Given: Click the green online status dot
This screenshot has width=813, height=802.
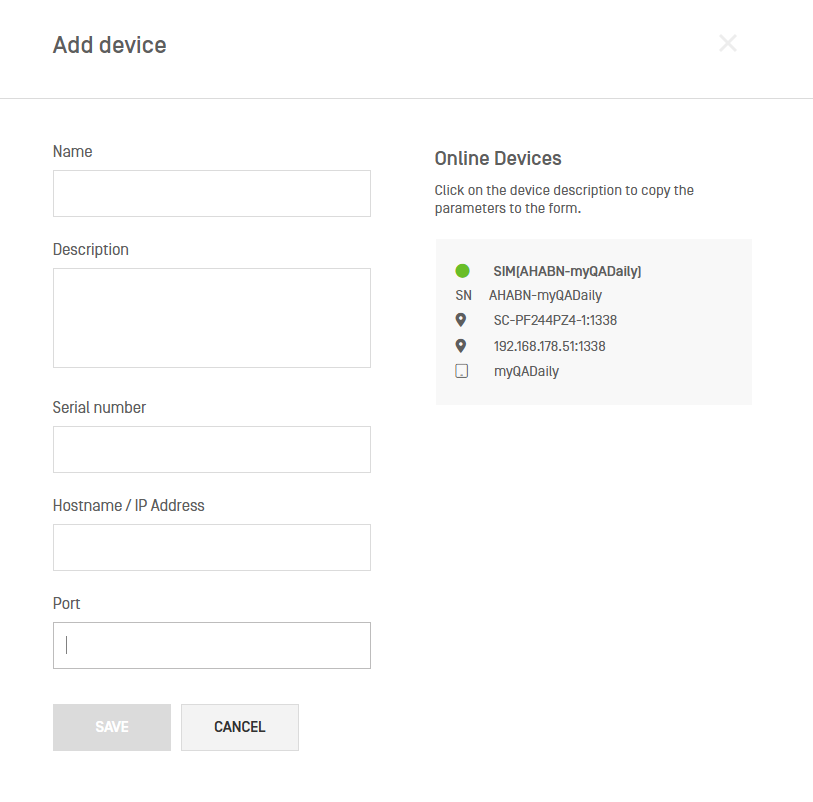Looking at the screenshot, I should (x=462, y=271).
